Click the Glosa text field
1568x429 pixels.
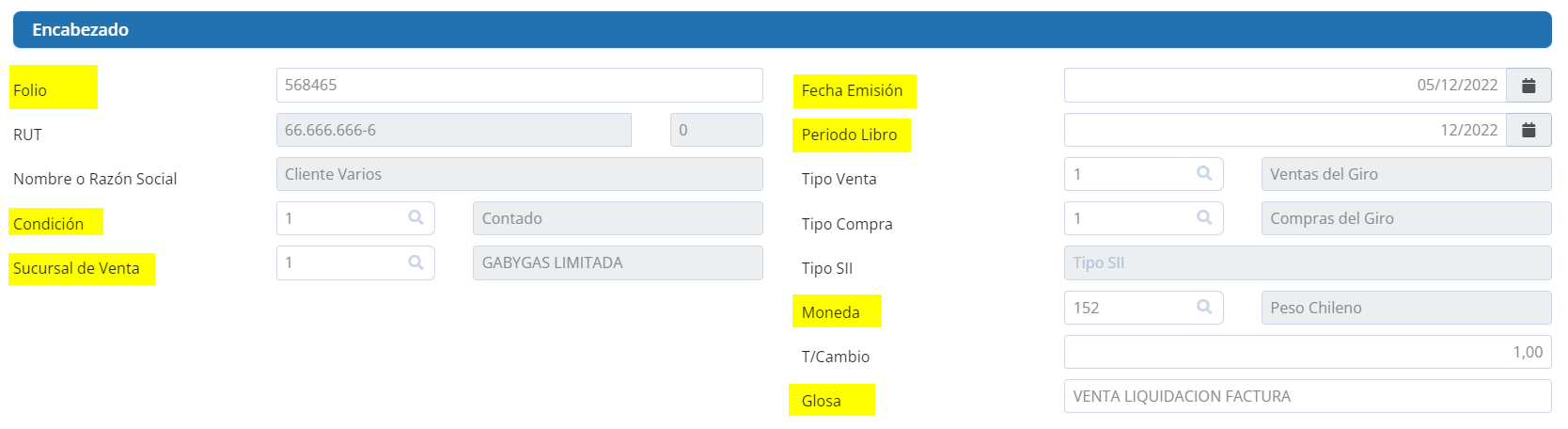[1307, 396]
